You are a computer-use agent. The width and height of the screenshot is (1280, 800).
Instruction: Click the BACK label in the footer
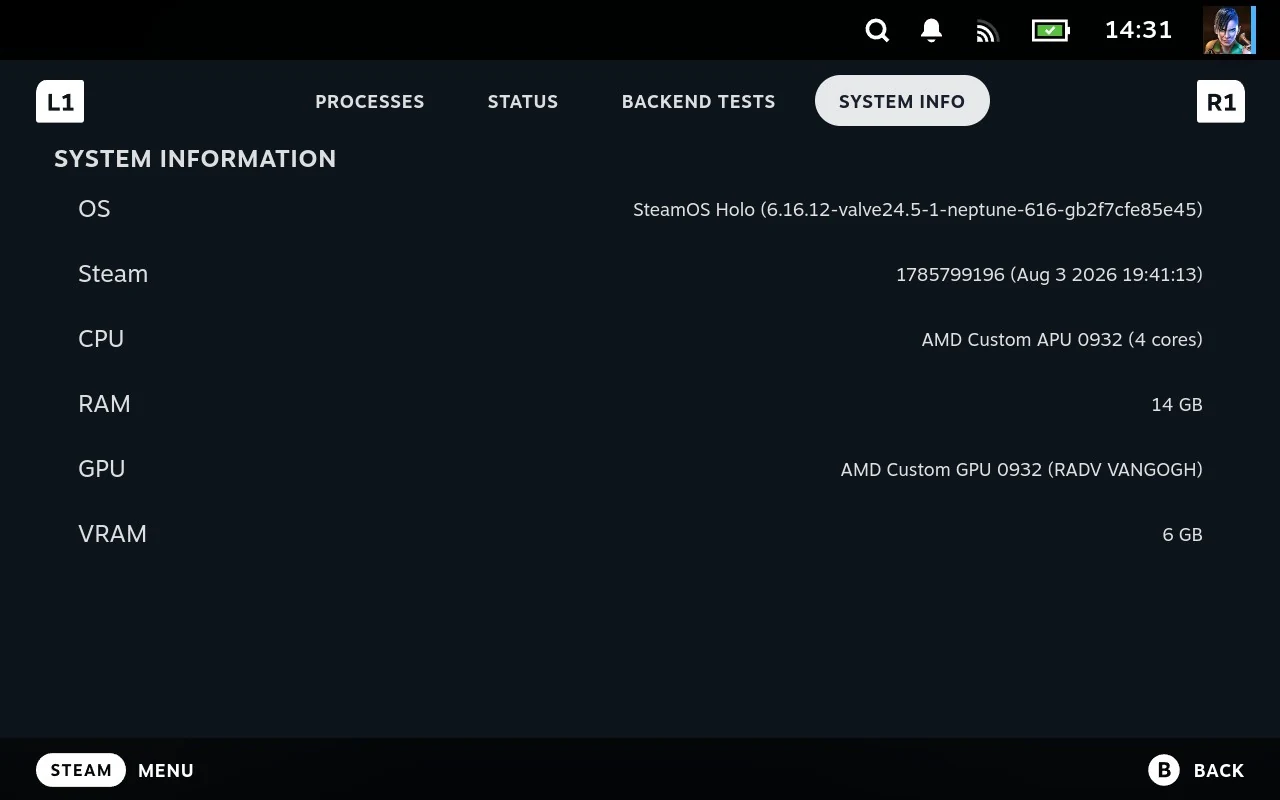1219,770
